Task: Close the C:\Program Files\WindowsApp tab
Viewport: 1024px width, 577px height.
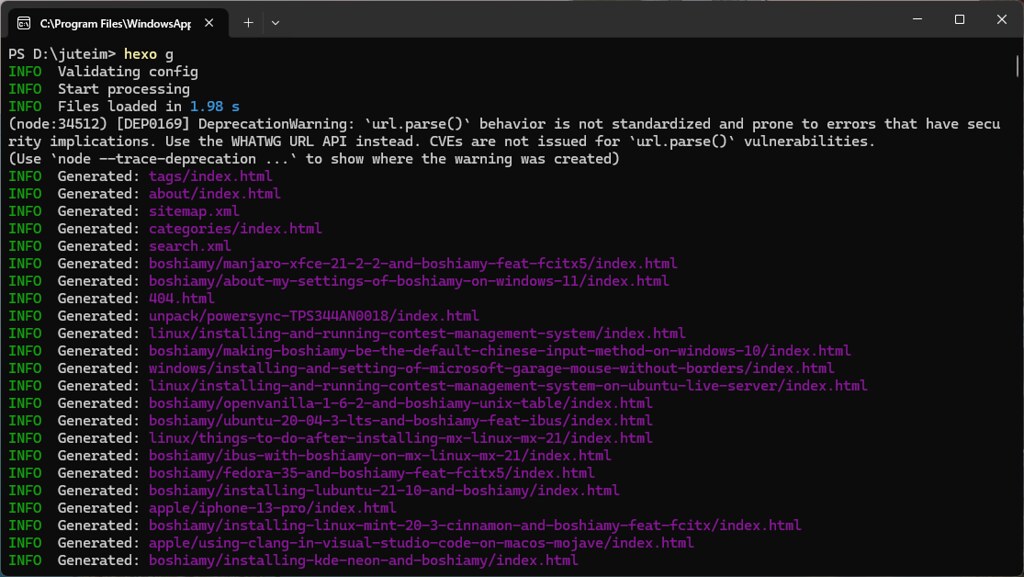Action: point(209,23)
